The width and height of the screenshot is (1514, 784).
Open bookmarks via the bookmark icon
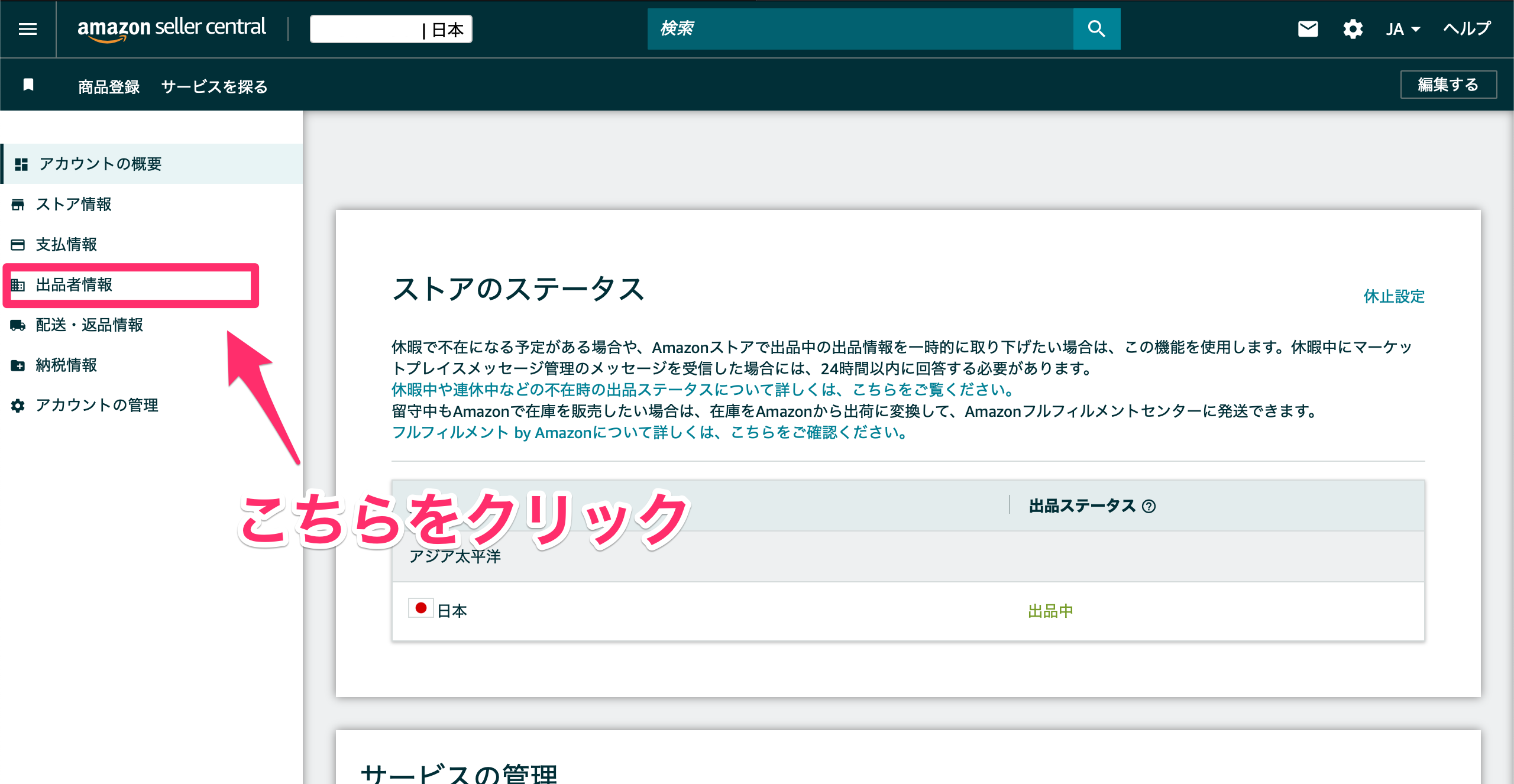[x=28, y=85]
